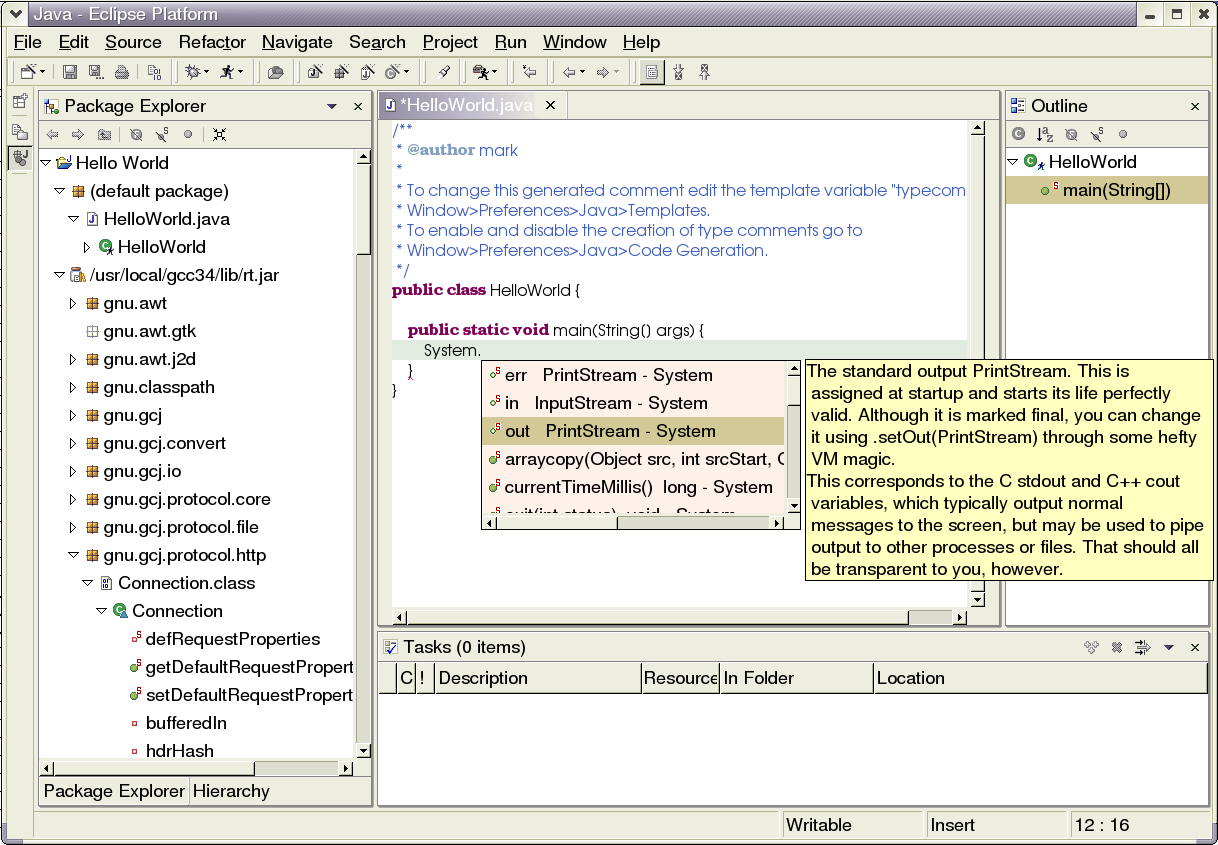Image resolution: width=1218 pixels, height=845 pixels.
Task: Click the Run running-man icon in the toolbar
Action: point(227,72)
